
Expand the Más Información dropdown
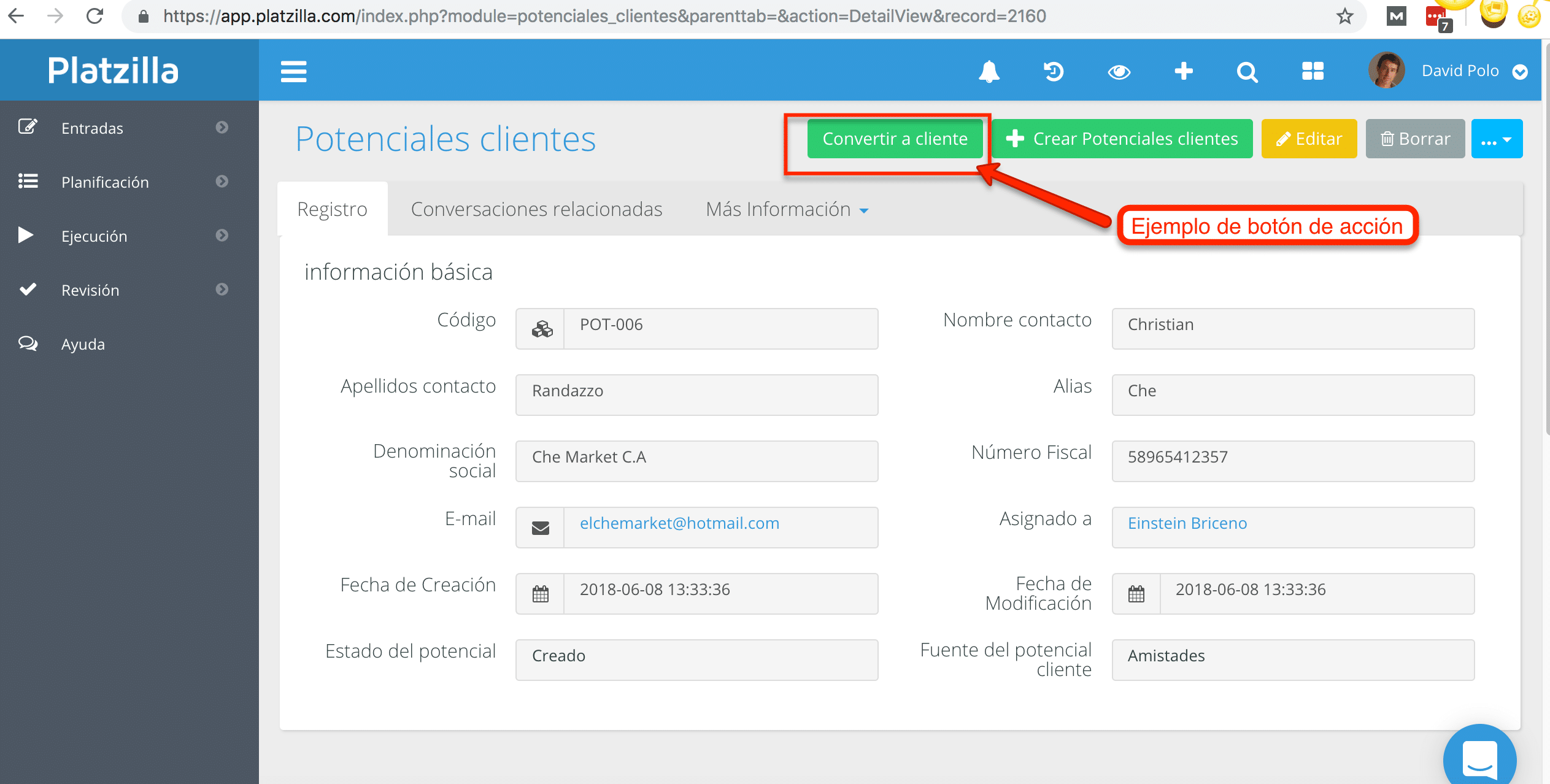[787, 210]
